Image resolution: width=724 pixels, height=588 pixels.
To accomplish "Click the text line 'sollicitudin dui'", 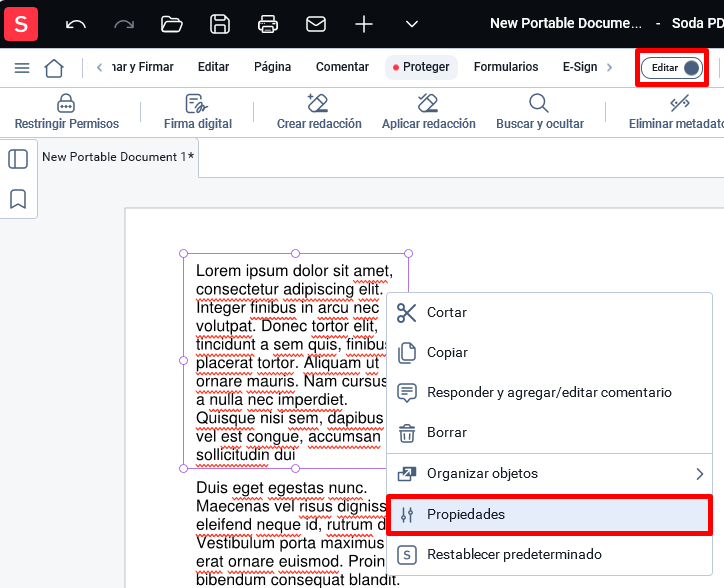I will [x=245, y=455].
